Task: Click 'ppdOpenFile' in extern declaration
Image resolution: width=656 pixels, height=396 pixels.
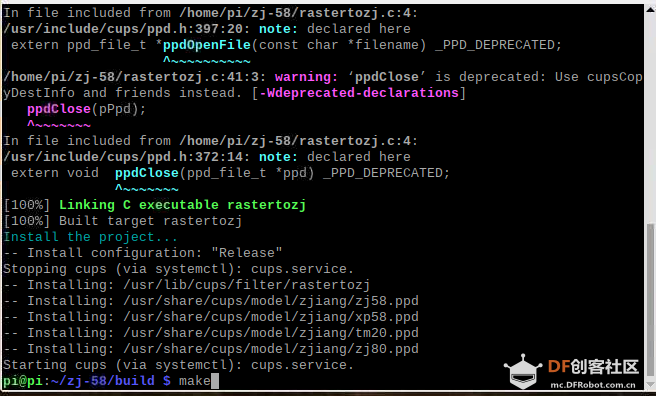Action: (x=207, y=45)
